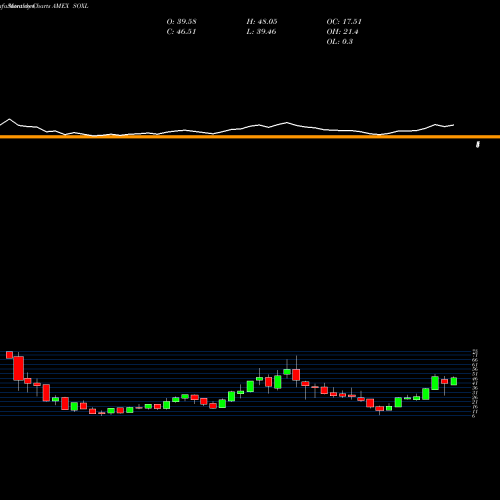
Task: Select the tallest red candle near chart start
Action: tap(19, 368)
